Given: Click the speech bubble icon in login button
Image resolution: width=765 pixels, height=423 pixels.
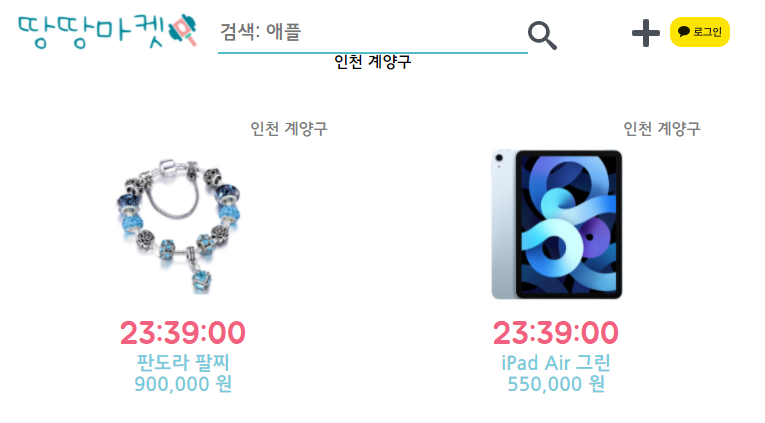Looking at the screenshot, I should click(x=684, y=32).
